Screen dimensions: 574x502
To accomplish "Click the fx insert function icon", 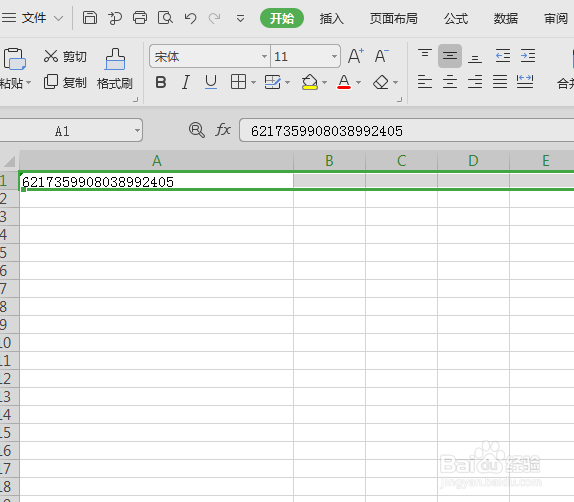I will (x=223, y=130).
